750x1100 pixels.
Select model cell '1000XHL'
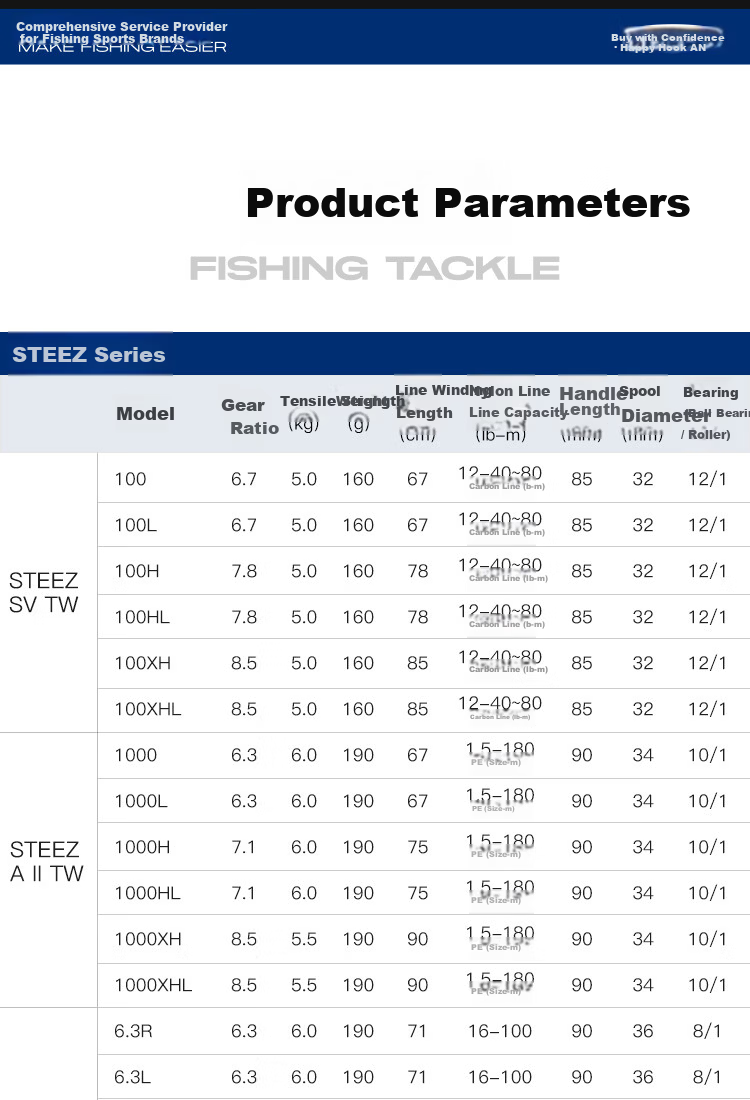[x=153, y=985]
